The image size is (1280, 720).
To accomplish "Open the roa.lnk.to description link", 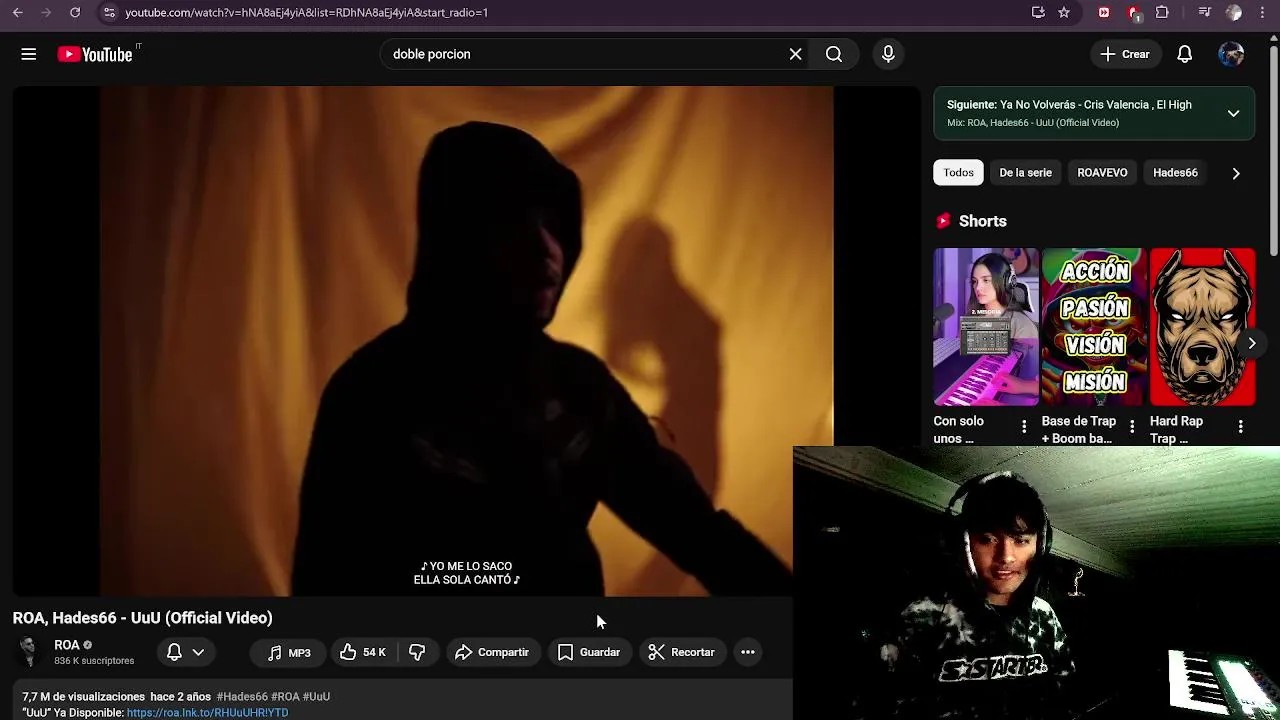I will [x=207, y=713].
